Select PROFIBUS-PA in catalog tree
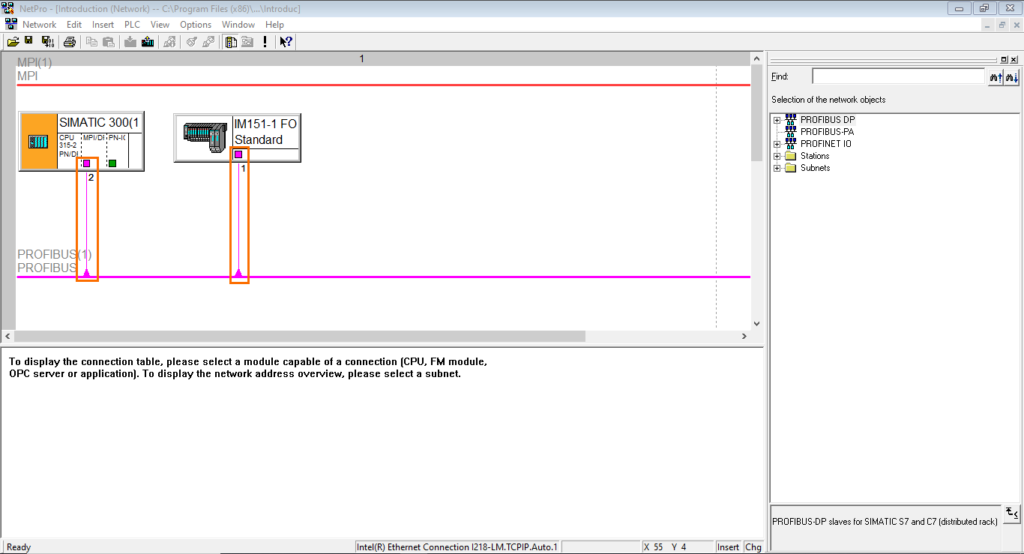 tap(827, 132)
